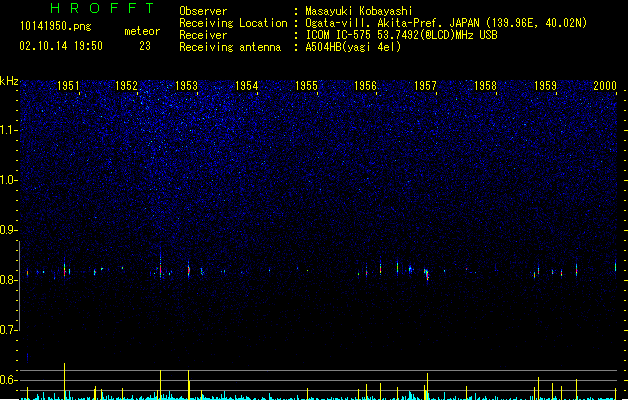Click the 1954 time marker
This screenshot has width=629, height=400.
(246, 85)
